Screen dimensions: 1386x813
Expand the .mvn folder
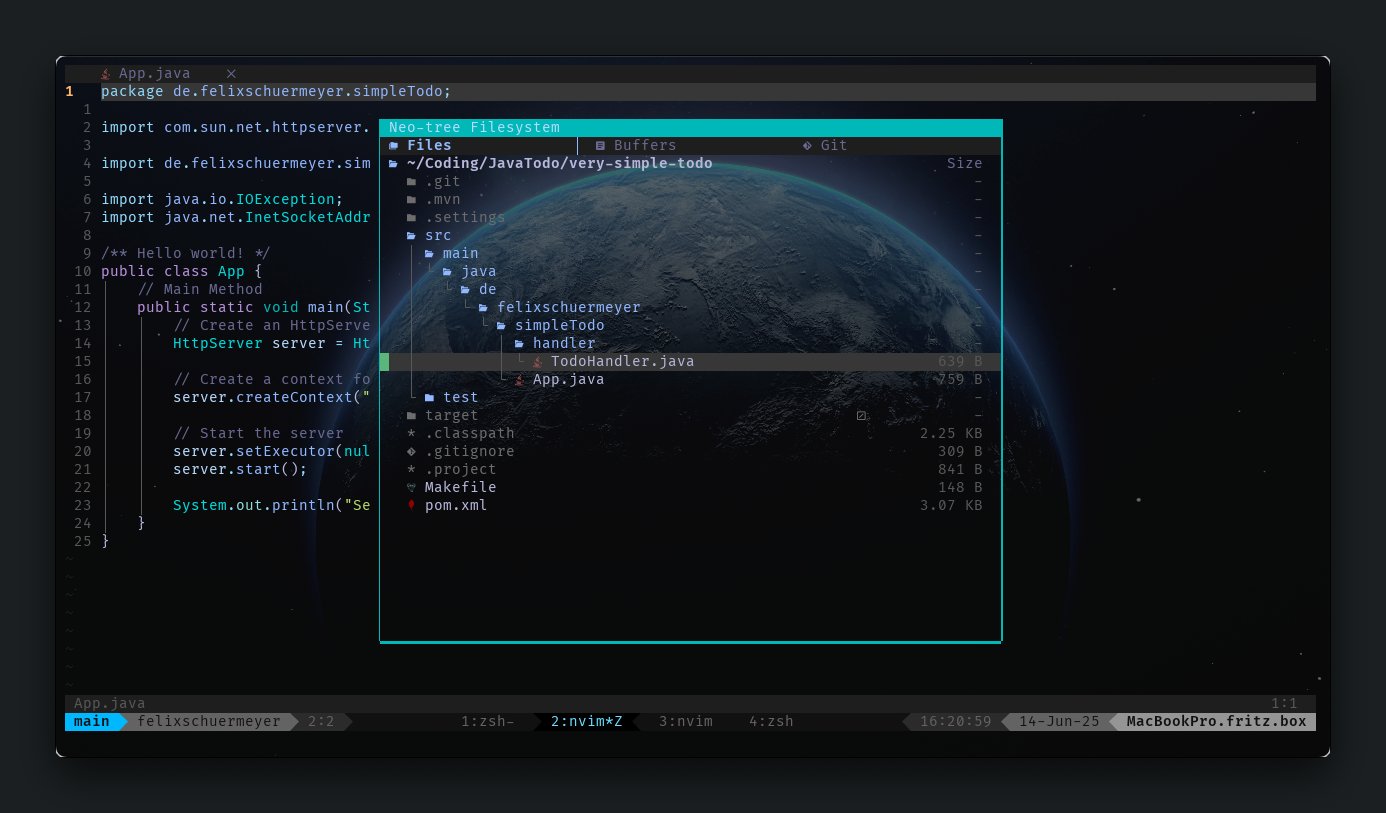tap(443, 199)
